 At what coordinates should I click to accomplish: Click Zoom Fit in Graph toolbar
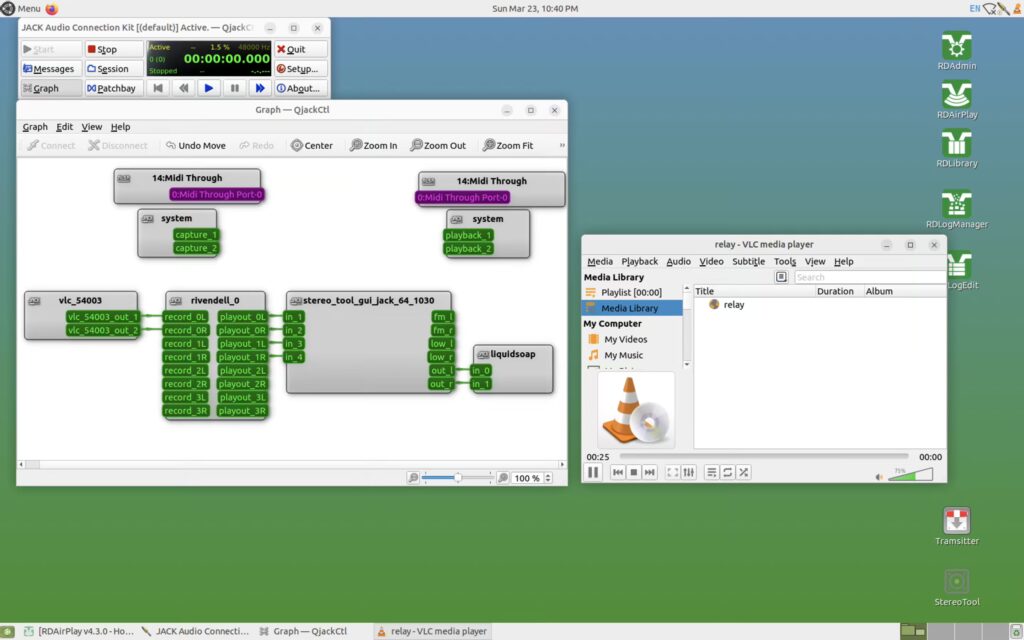(x=507, y=146)
